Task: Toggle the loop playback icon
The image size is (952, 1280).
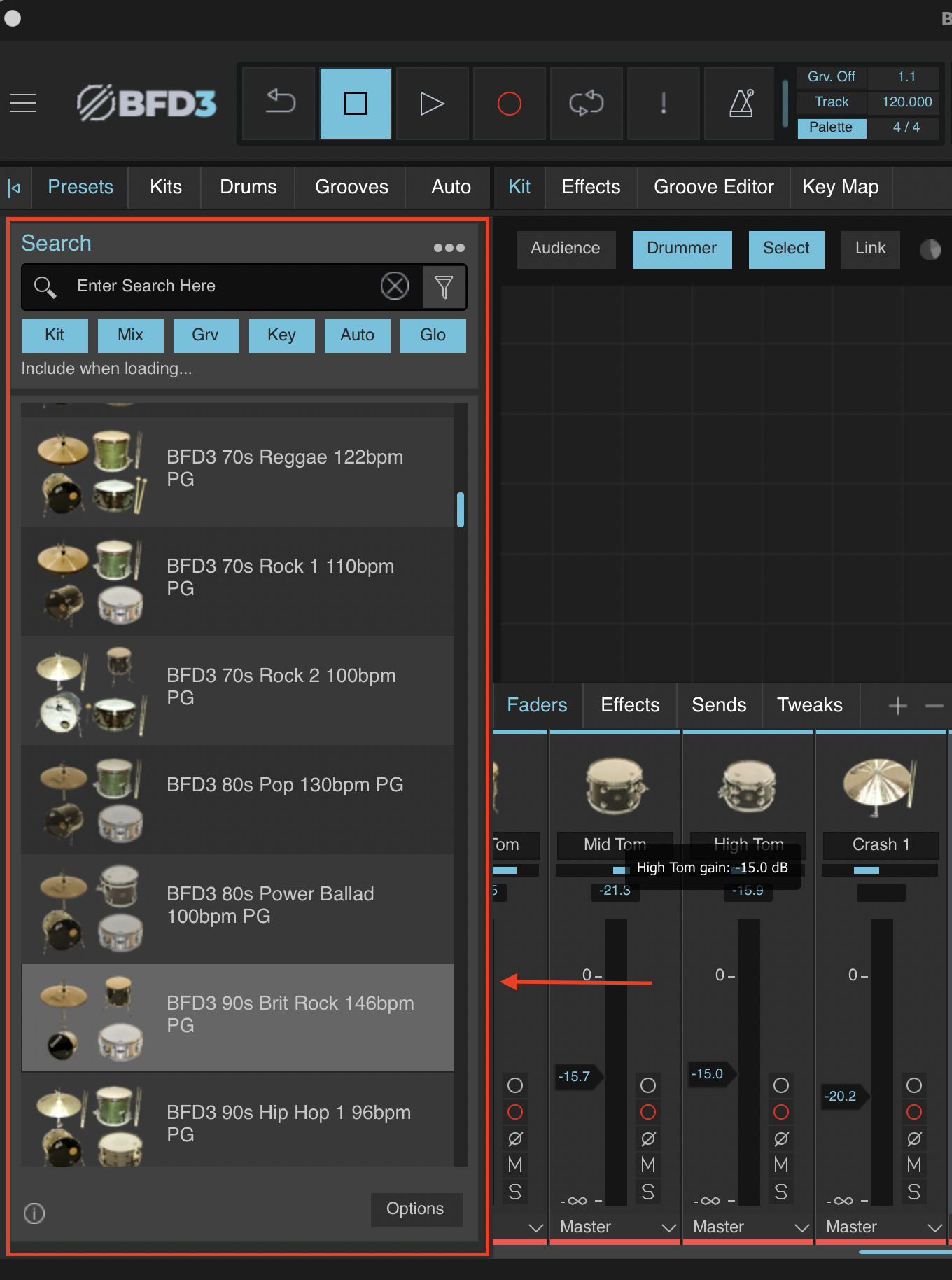Action: point(587,104)
